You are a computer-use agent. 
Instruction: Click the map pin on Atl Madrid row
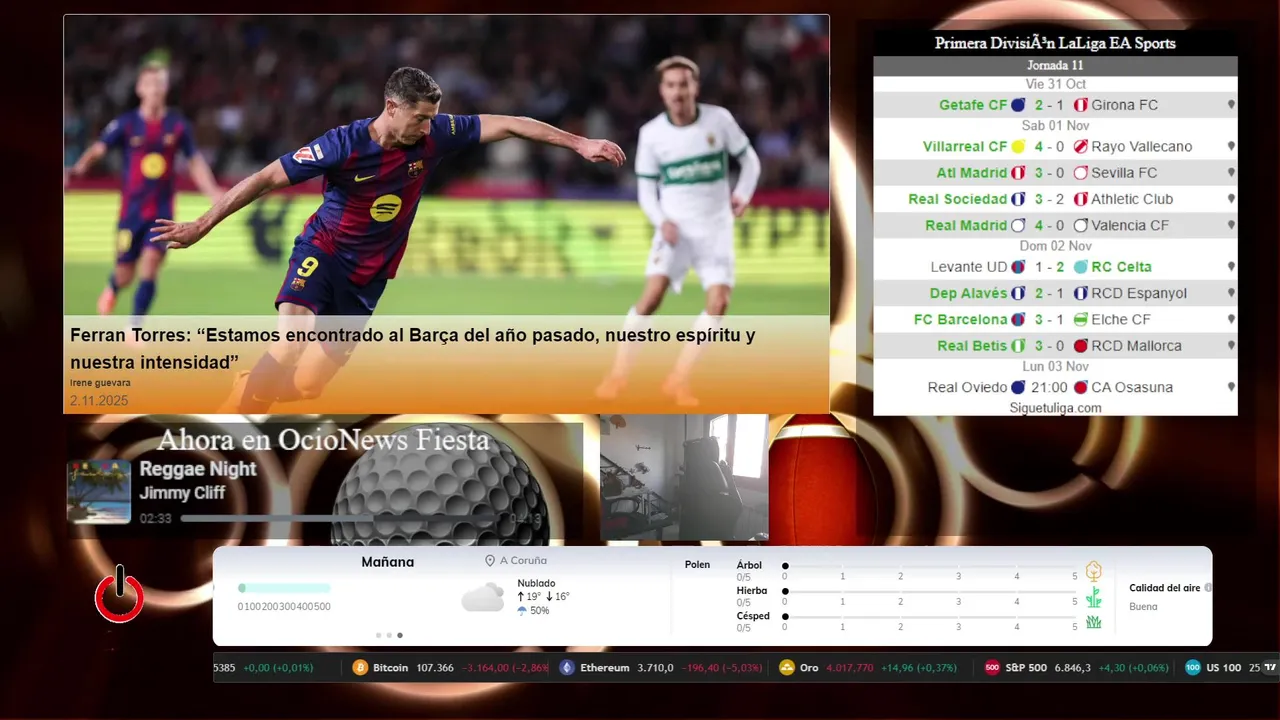(1231, 172)
